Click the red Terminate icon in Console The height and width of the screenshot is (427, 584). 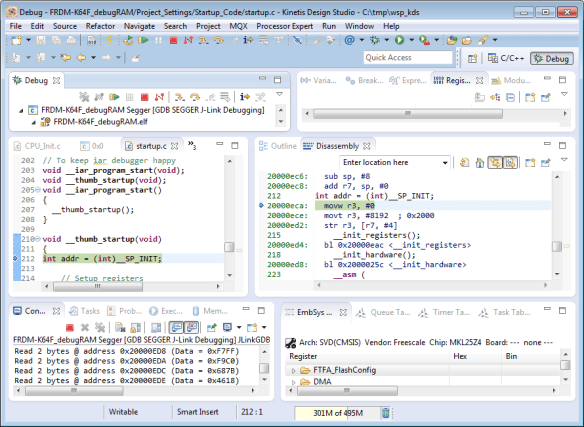pyautogui.click(x=70, y=328)
